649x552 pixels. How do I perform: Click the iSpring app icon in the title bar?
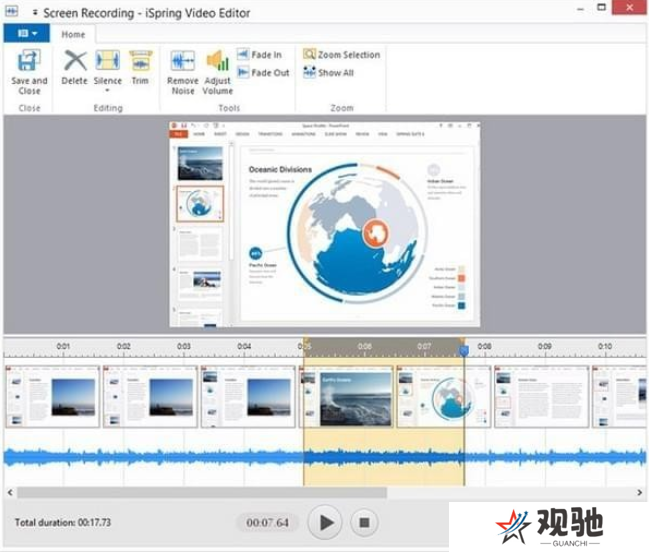point(12,11)
